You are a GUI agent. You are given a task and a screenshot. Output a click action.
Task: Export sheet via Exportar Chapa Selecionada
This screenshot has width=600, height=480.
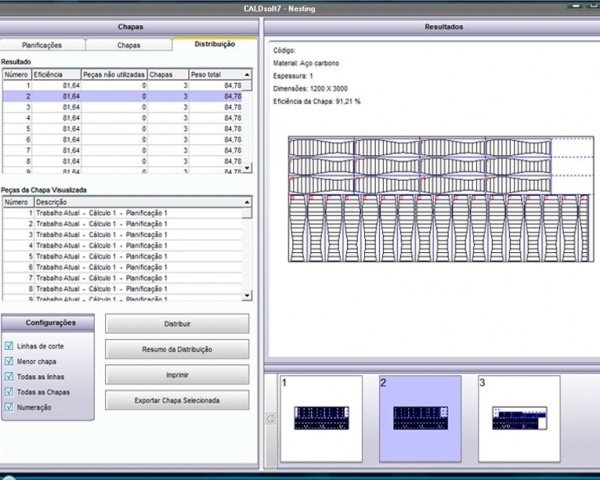[177, 400]
